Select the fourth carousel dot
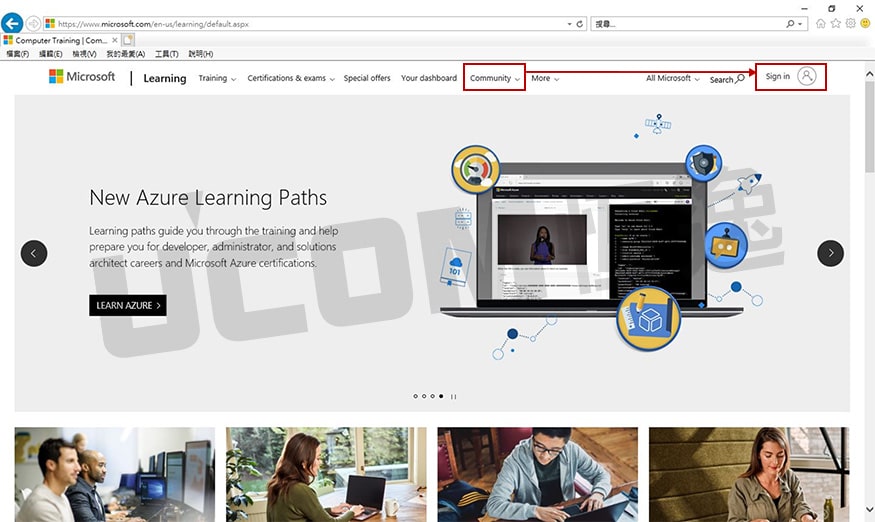875x522 pixels. (x=441, y=396)
